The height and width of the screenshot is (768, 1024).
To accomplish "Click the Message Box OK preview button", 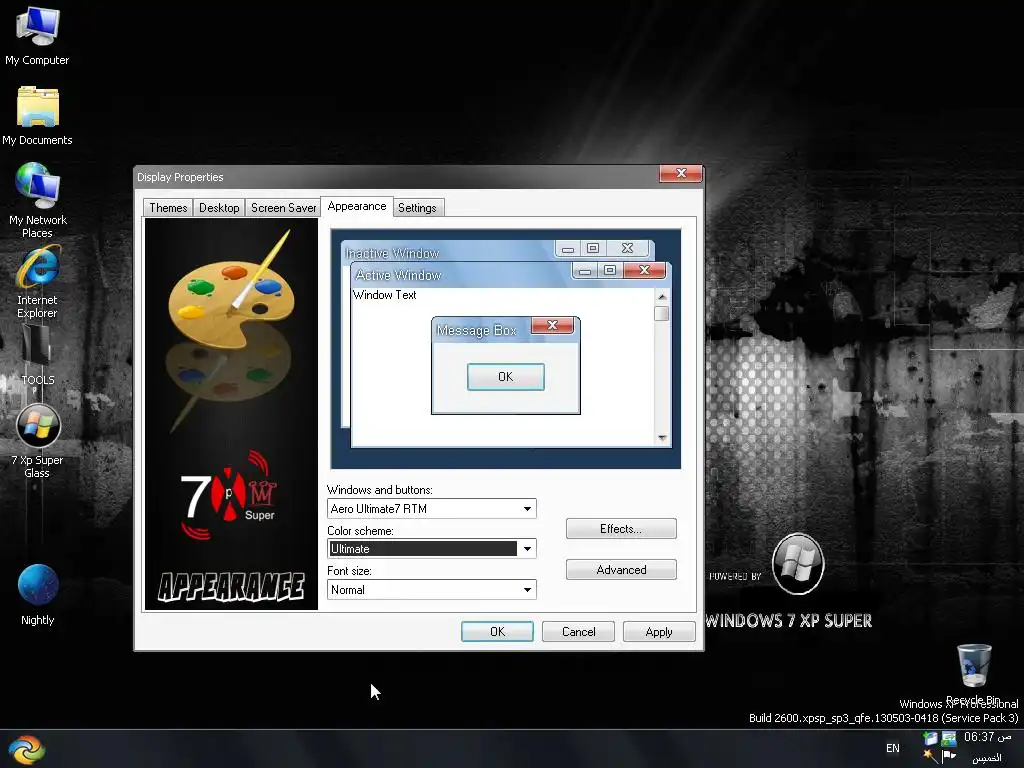I will (505, 377).
